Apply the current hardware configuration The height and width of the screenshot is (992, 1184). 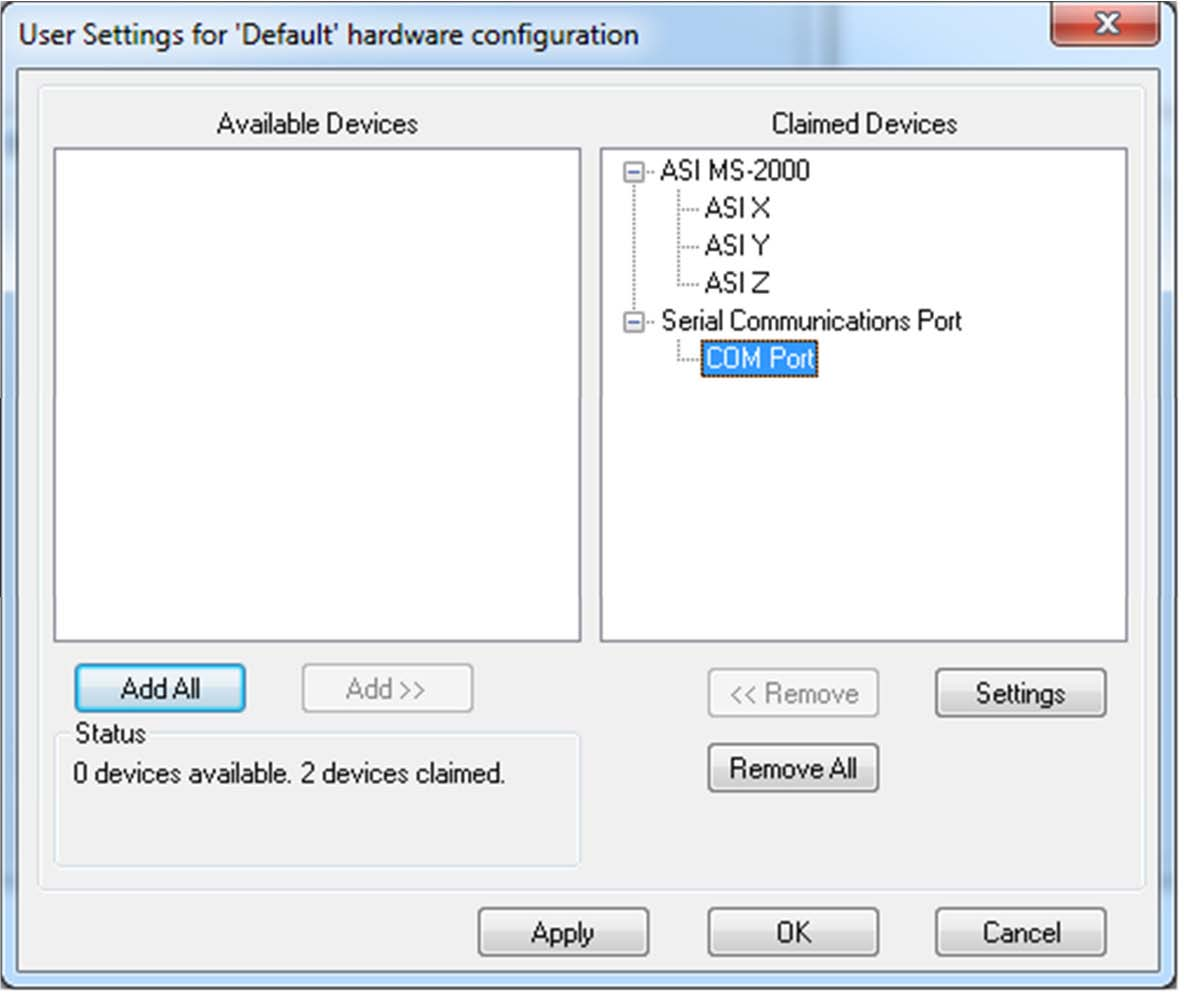pyautogui.click(x=563, y=931)
